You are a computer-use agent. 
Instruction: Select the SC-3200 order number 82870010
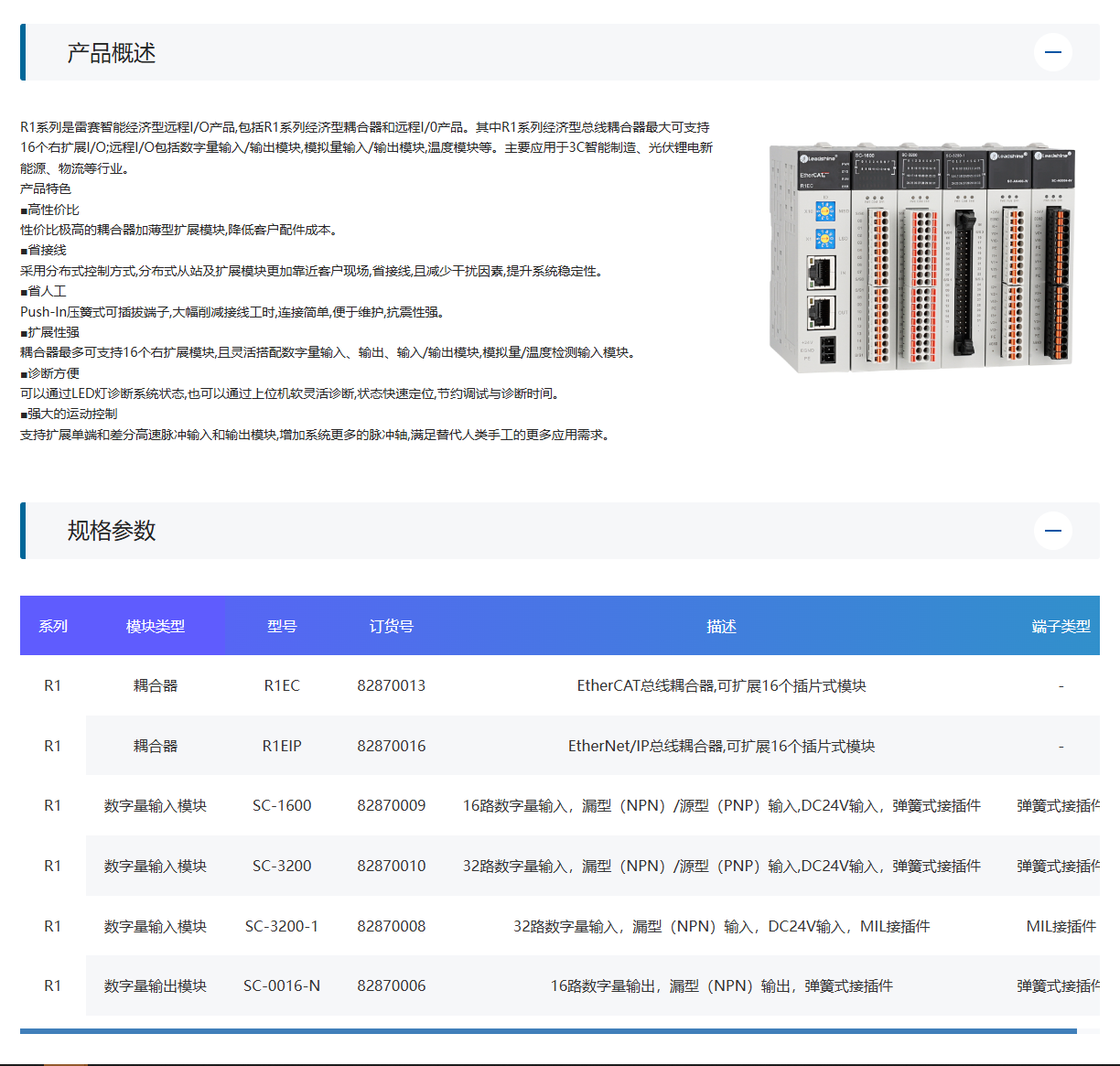click(392, 865)
